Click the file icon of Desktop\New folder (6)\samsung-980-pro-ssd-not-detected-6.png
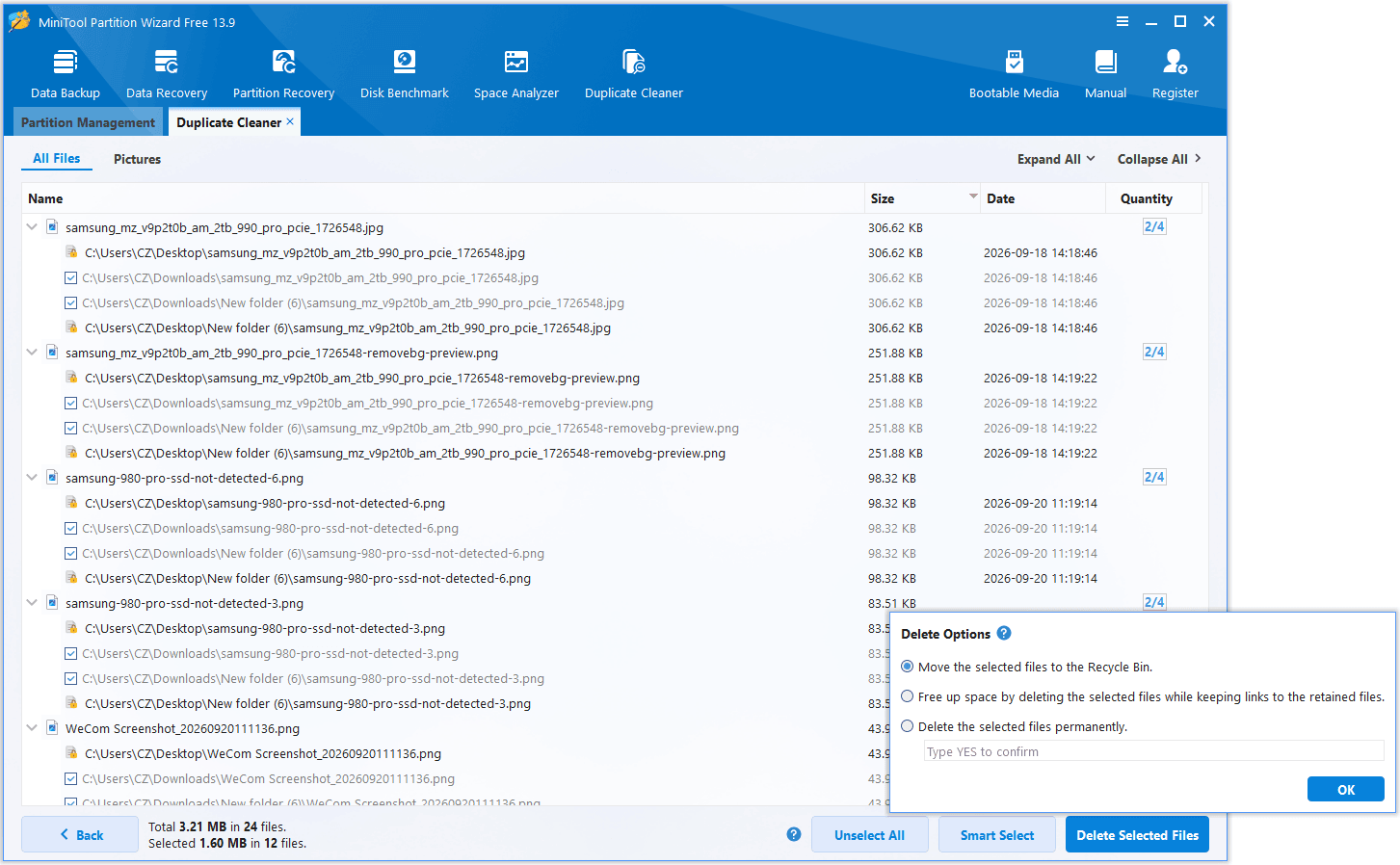This screenshot has width=1400, height=865. coord(71,578)
